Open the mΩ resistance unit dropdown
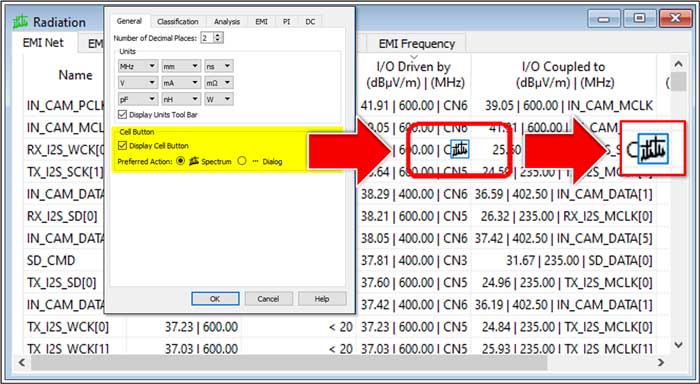This screenshot has height=384, width=700. 219,83
